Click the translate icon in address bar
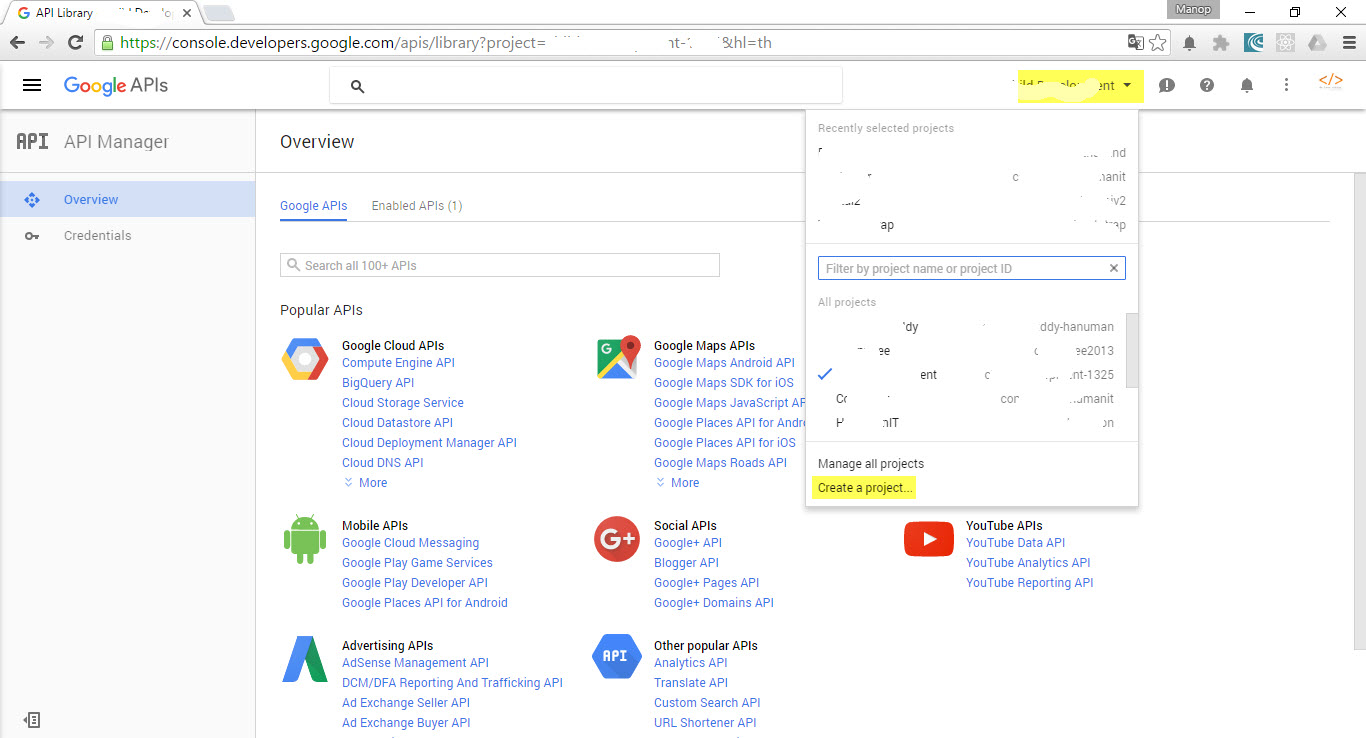This screenshot has width=1366, height=738. [x=1135, y=43]
